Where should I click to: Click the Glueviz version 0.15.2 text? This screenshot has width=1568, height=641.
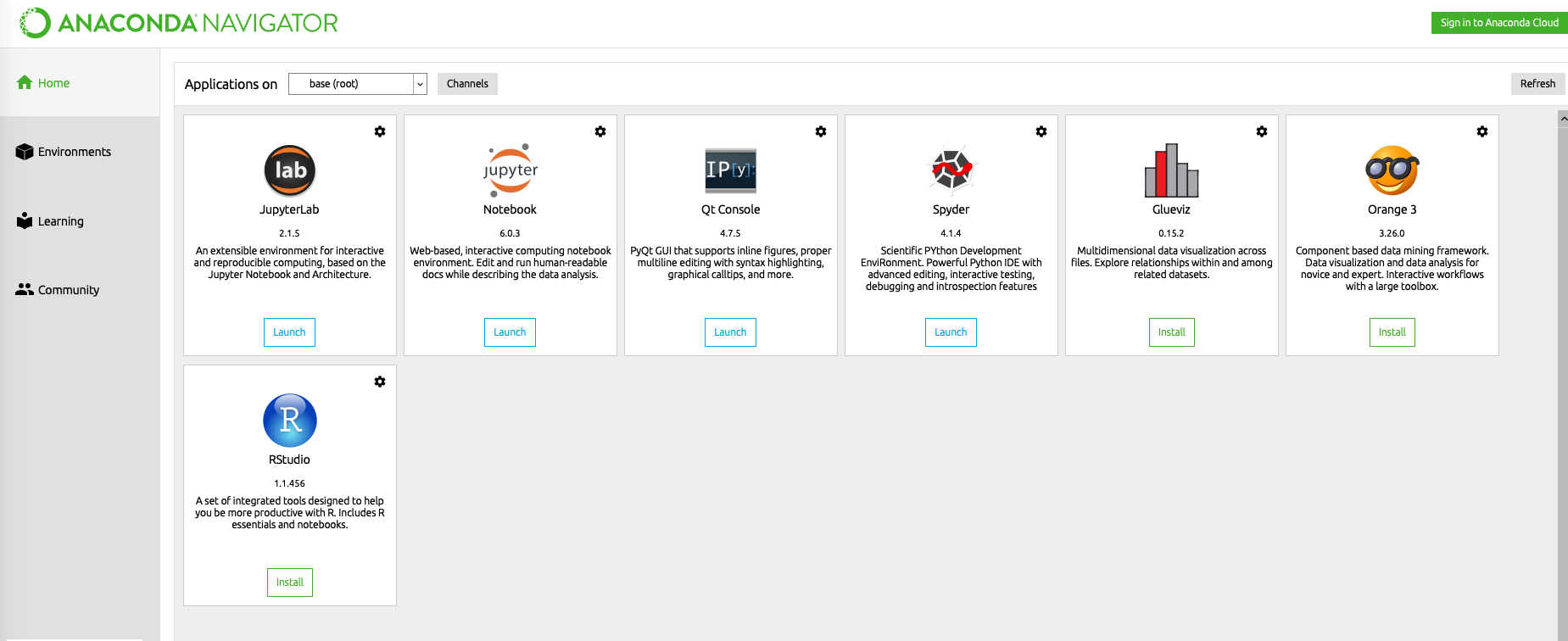(1171, 233)
